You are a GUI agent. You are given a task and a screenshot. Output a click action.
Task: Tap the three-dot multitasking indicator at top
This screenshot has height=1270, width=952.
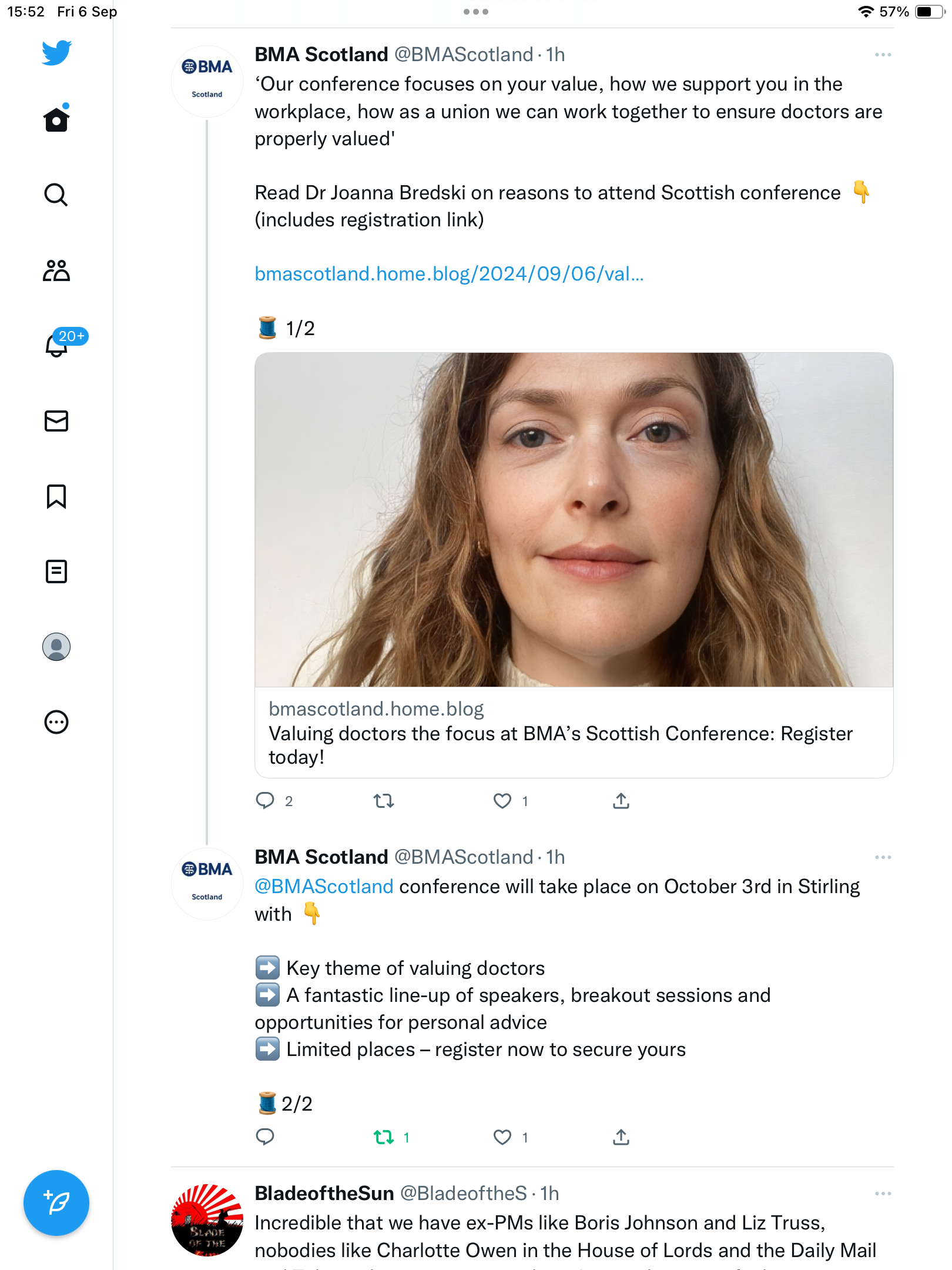[476, 12]
